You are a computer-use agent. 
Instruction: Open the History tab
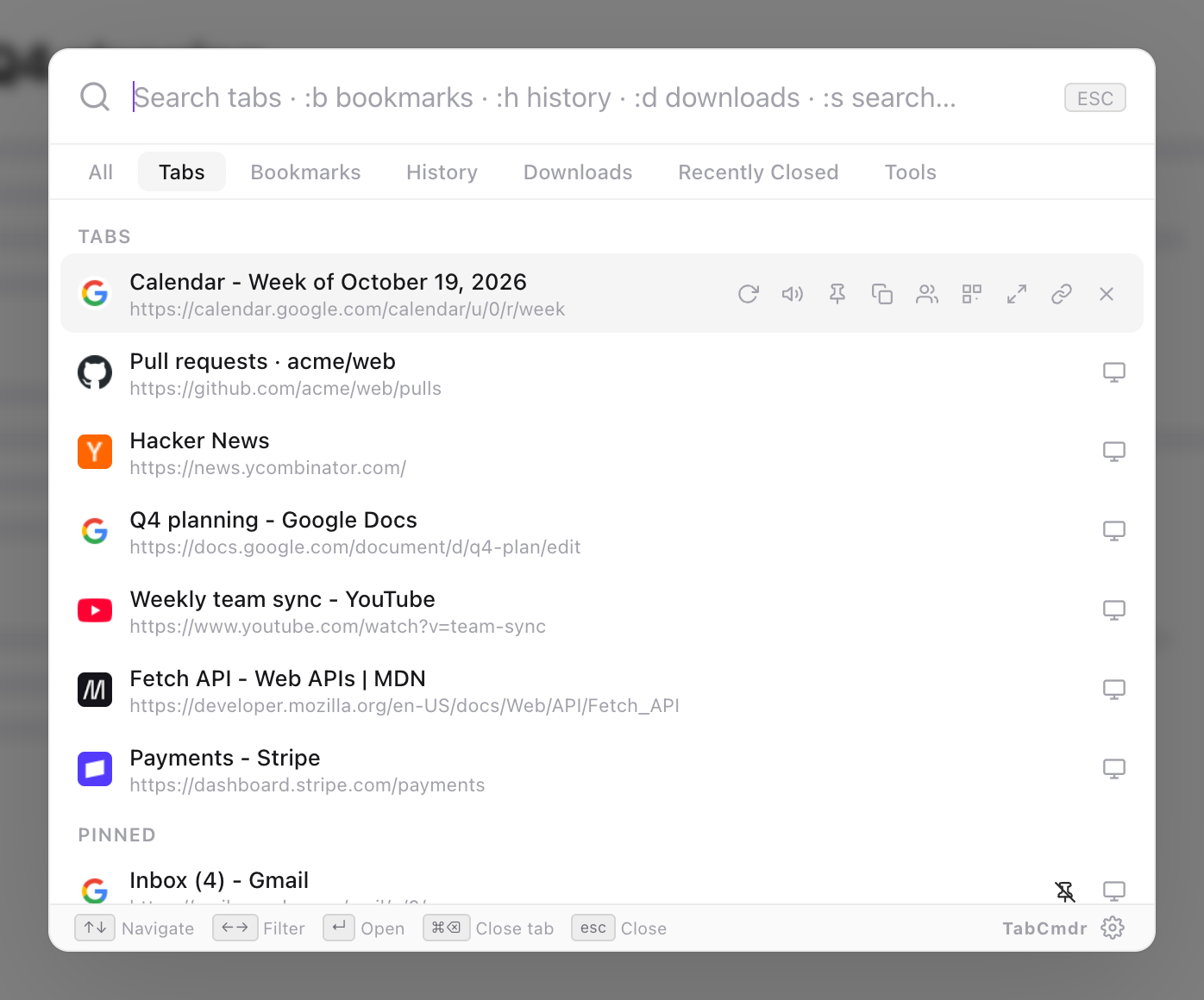442,172
